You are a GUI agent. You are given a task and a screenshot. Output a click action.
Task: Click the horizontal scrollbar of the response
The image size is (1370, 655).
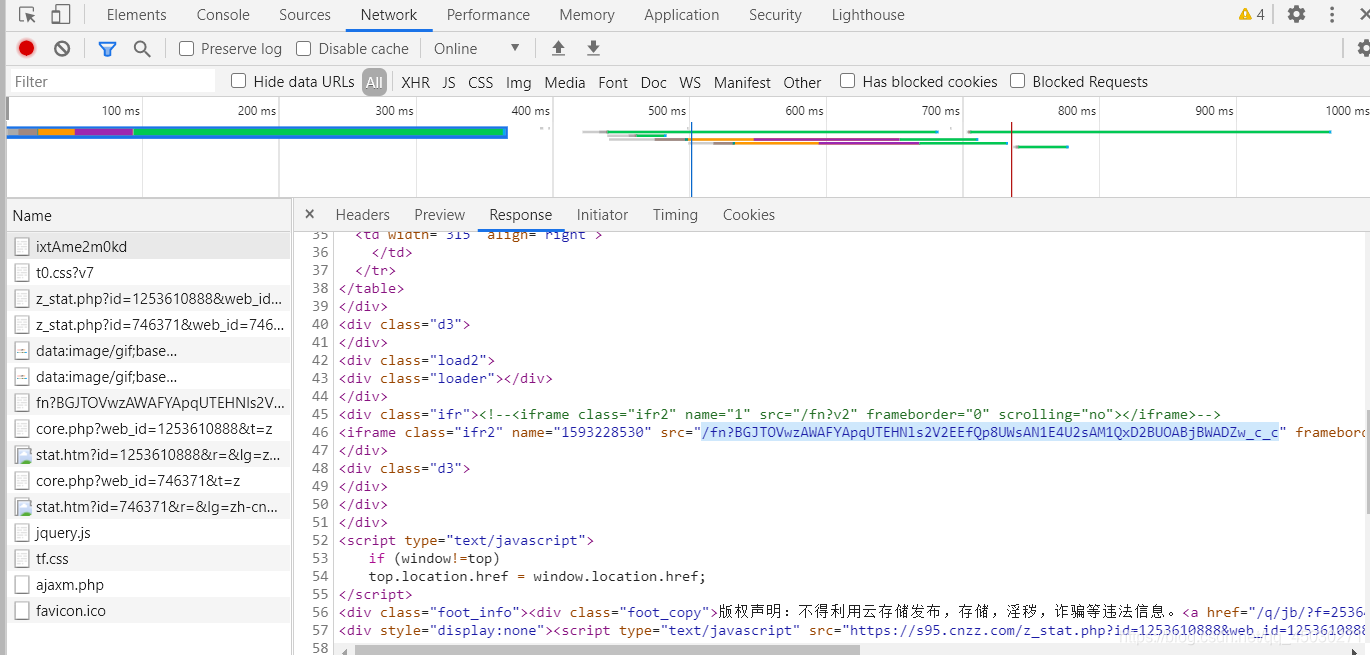(607, 650)
